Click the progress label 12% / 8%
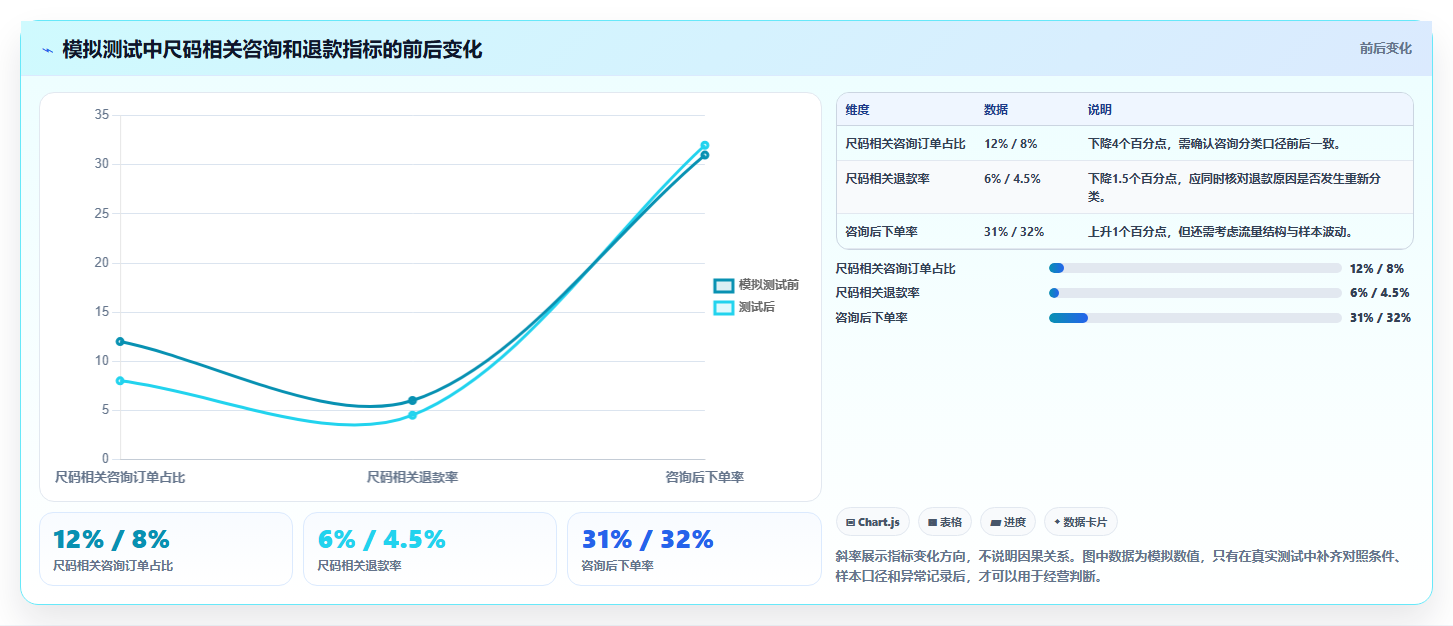 click(x=1377, y=268)
